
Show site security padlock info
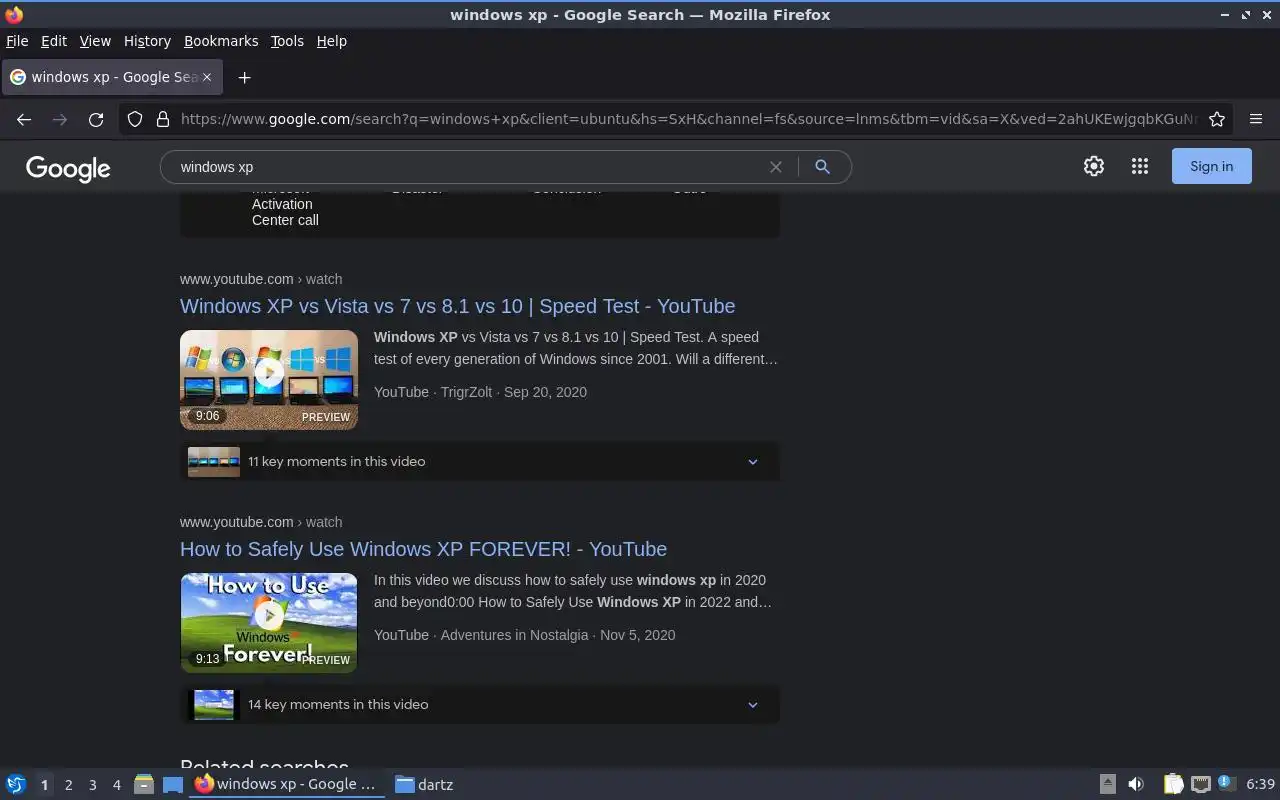coord(163,119)
